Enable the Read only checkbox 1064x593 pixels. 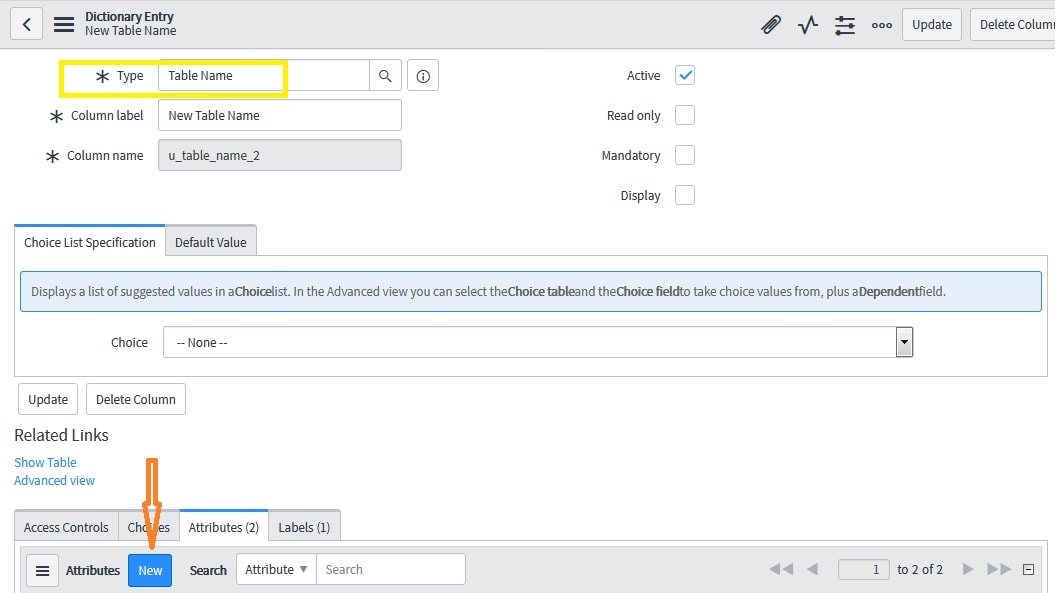tap(685, 116)
